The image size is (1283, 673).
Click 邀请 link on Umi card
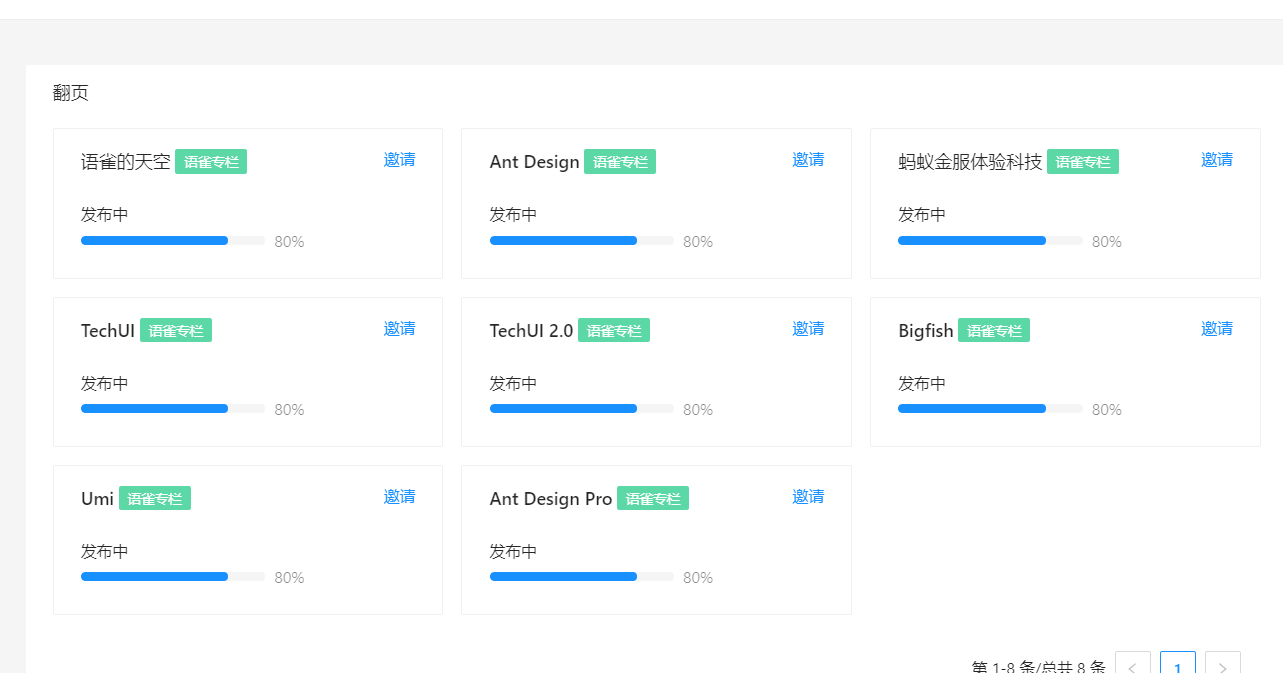pos(399,497)
